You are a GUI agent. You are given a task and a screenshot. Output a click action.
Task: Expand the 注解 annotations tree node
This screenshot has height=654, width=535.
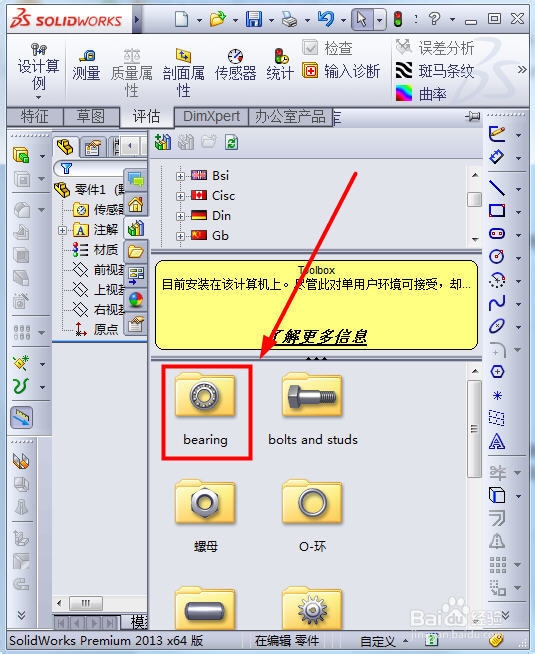(x=62, y=230)
